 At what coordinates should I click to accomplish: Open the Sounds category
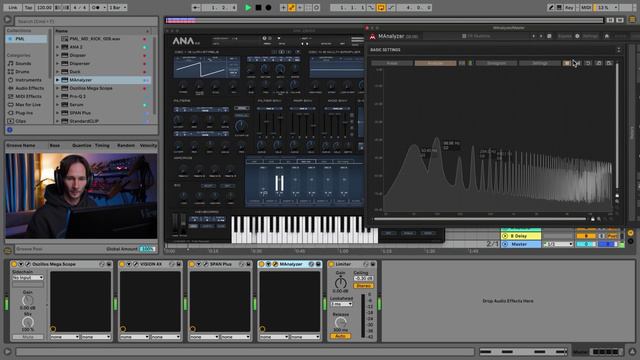click(23, 63)
